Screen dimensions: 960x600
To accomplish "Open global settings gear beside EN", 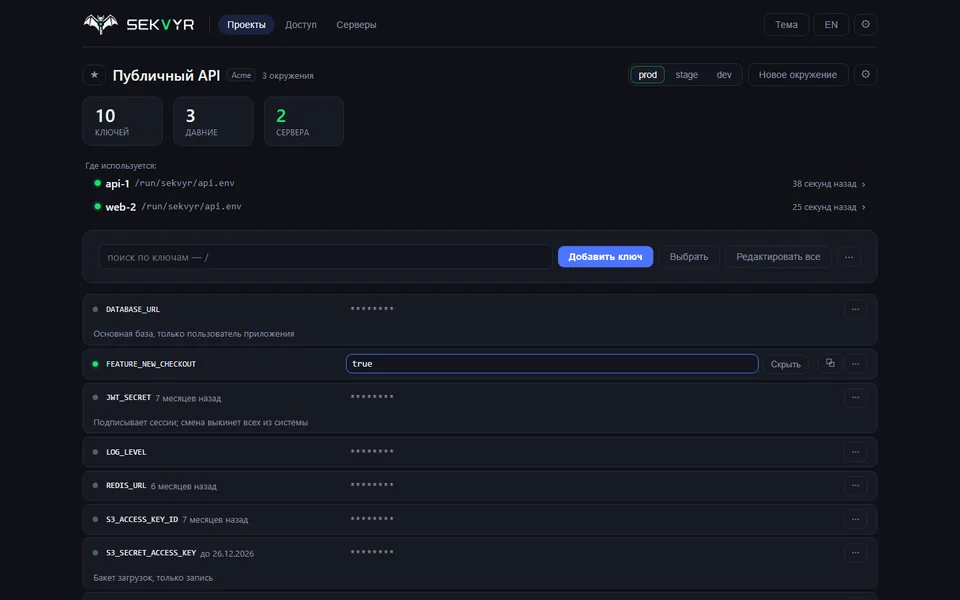I will pos(865,24).
